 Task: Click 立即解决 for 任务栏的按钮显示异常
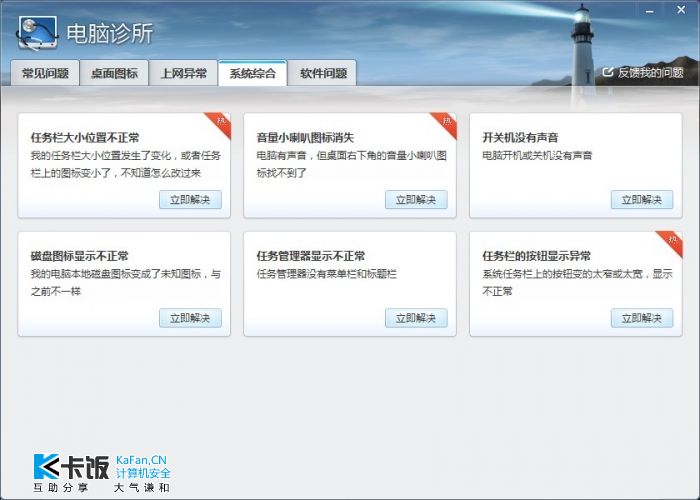(642, 318)
